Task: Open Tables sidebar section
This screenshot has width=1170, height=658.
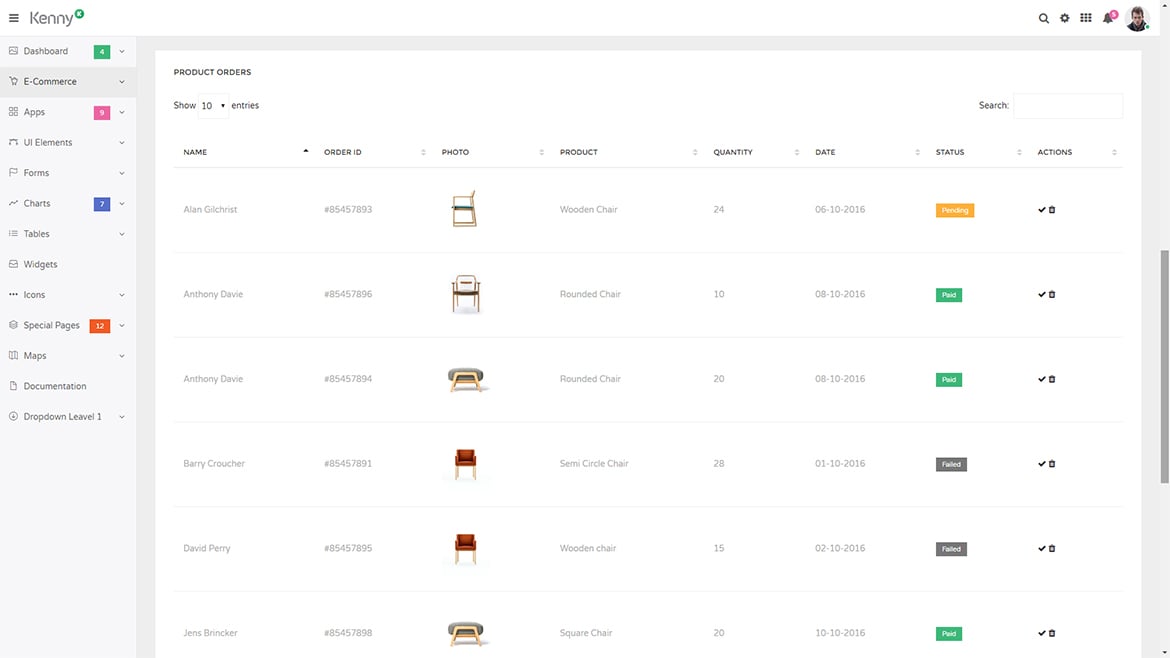Action: click(68, 234)
